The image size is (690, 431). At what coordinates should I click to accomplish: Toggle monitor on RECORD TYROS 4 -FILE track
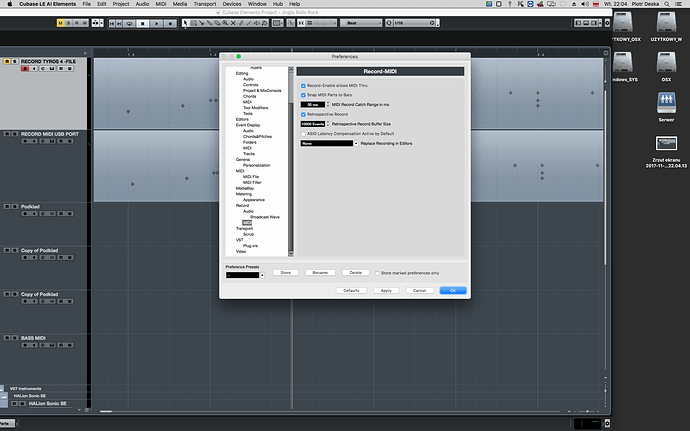pos(34,69)
